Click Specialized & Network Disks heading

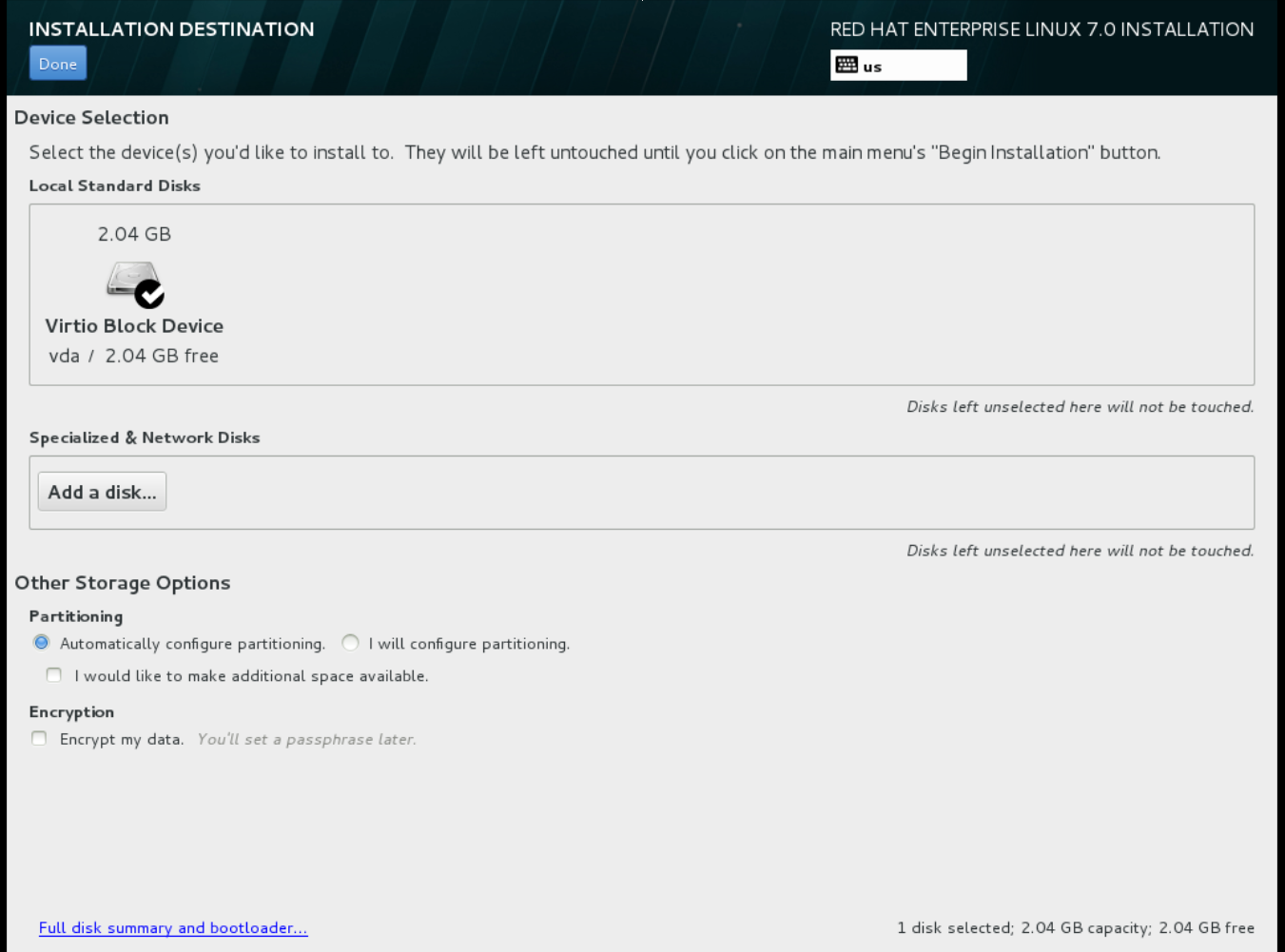point(145,437)
